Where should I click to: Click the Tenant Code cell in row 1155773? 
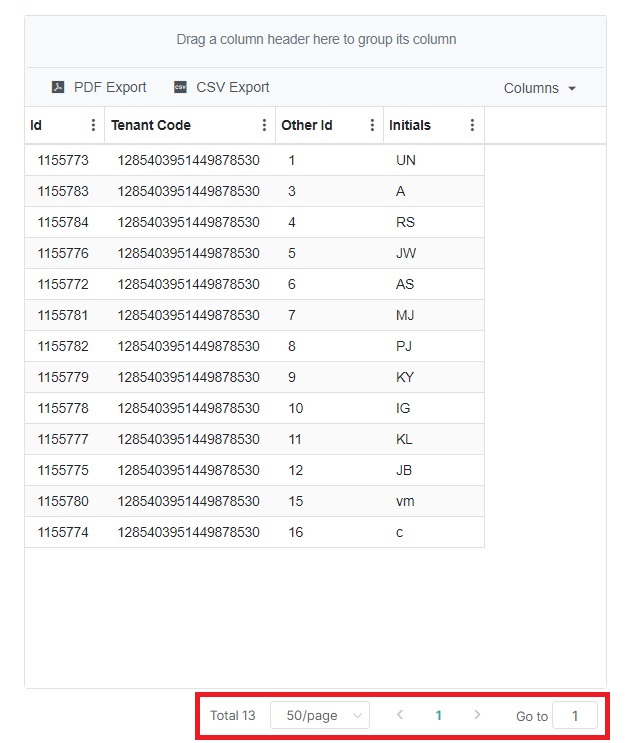point(190,160)
